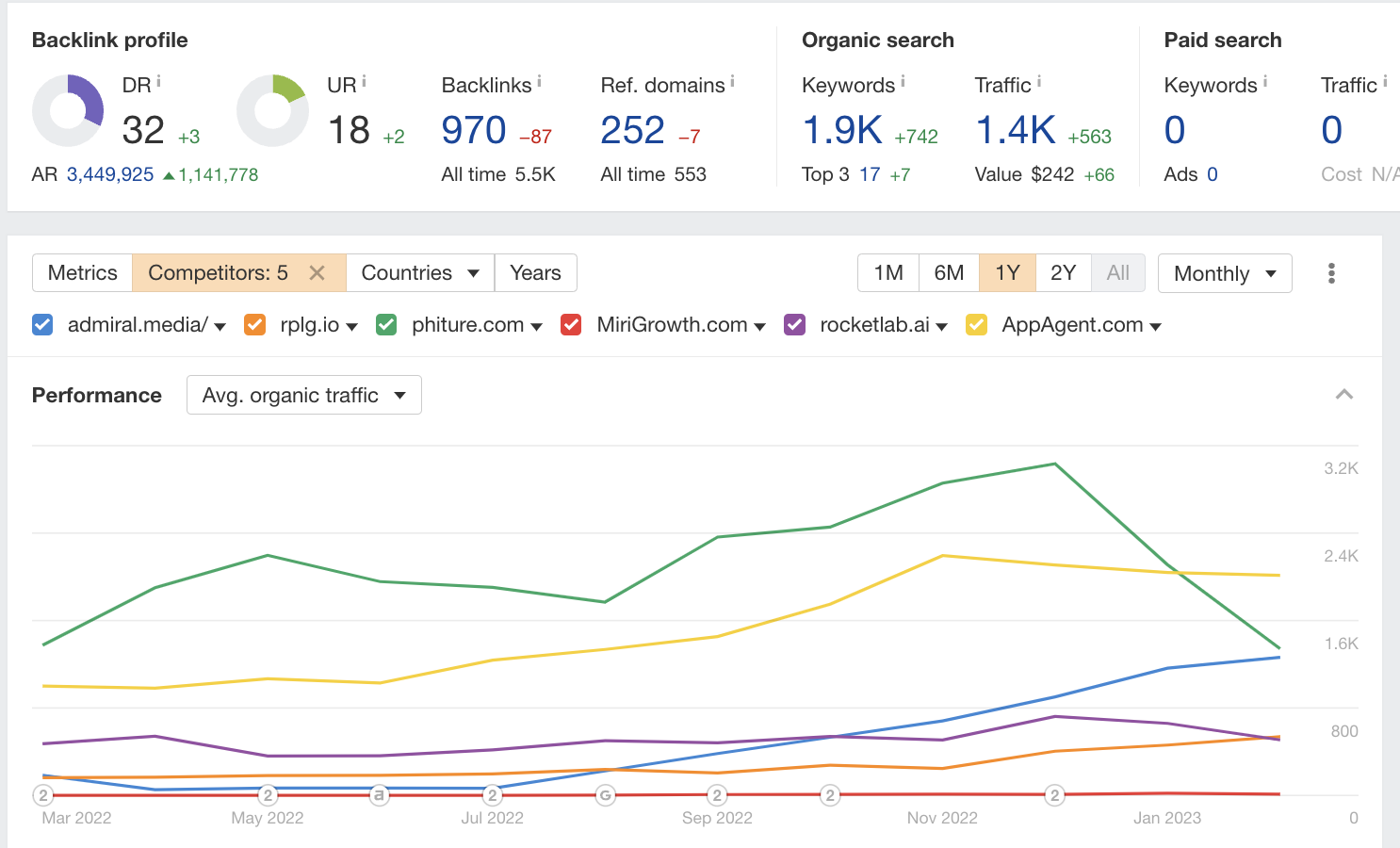Click the Traffic info icon under Organic search
1400x848 pixels.
1037,79
